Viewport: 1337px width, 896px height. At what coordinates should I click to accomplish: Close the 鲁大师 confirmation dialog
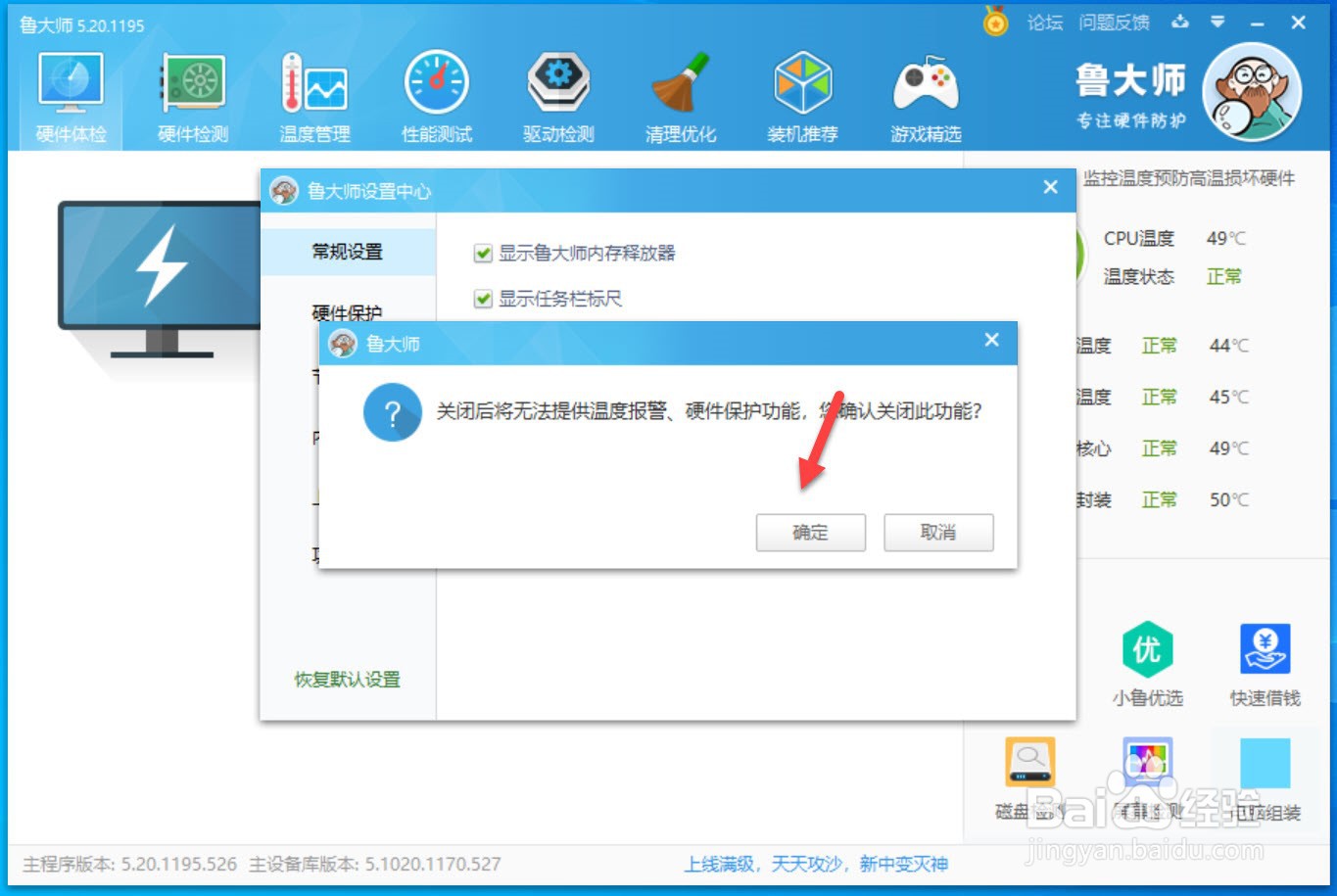[x=992, y=340]
